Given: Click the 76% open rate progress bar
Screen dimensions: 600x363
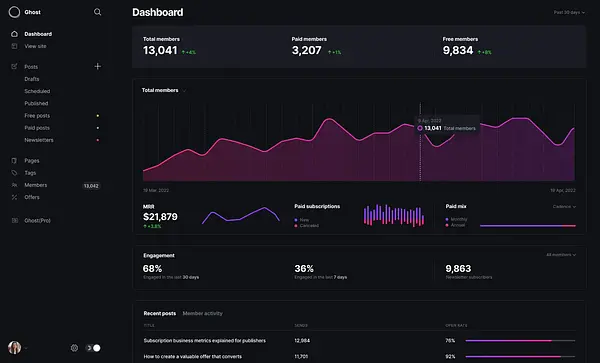Looking at the screenshot, I should click(x=520, y=340).
